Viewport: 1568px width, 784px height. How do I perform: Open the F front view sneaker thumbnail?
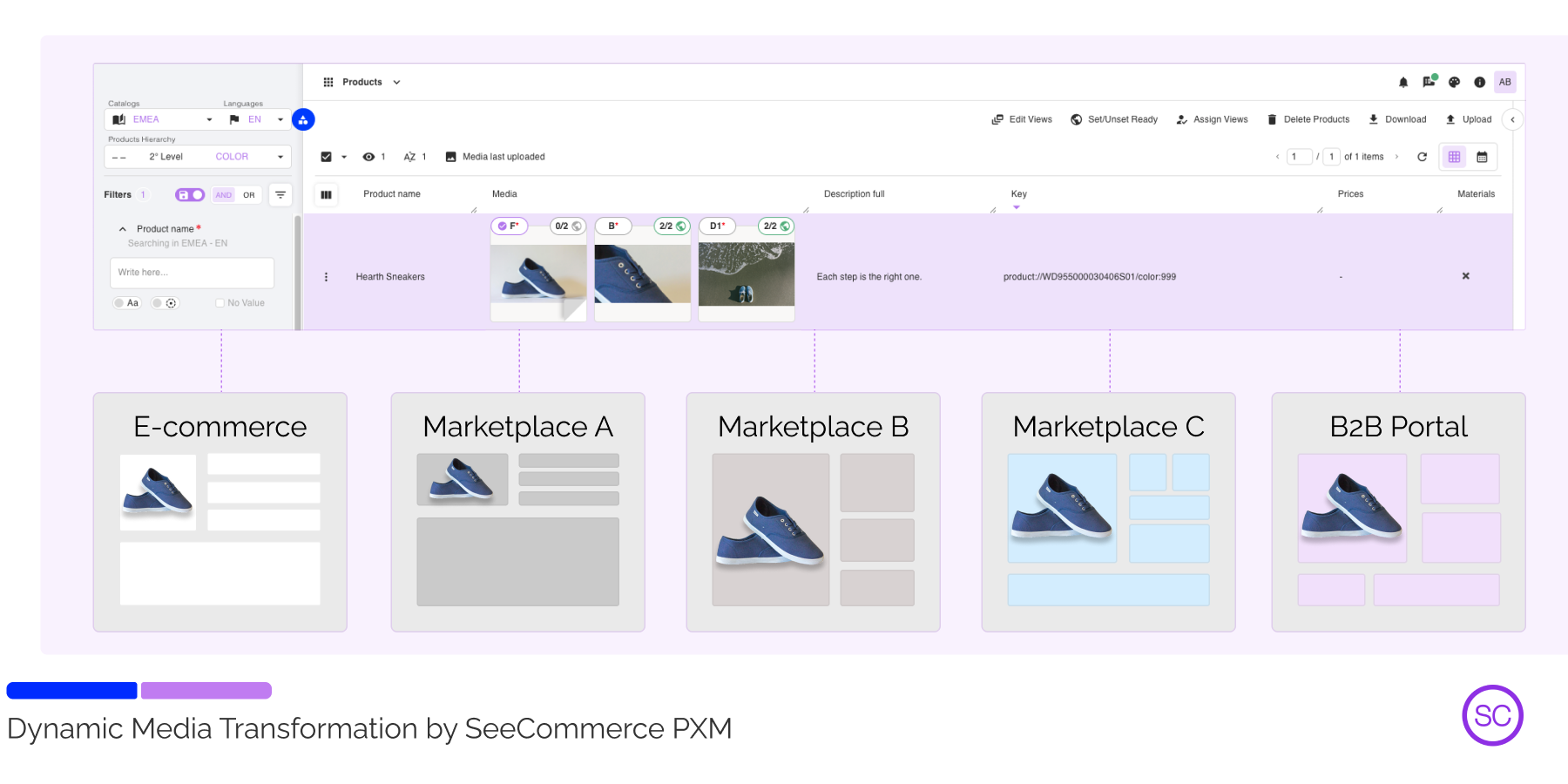(538, 274)
